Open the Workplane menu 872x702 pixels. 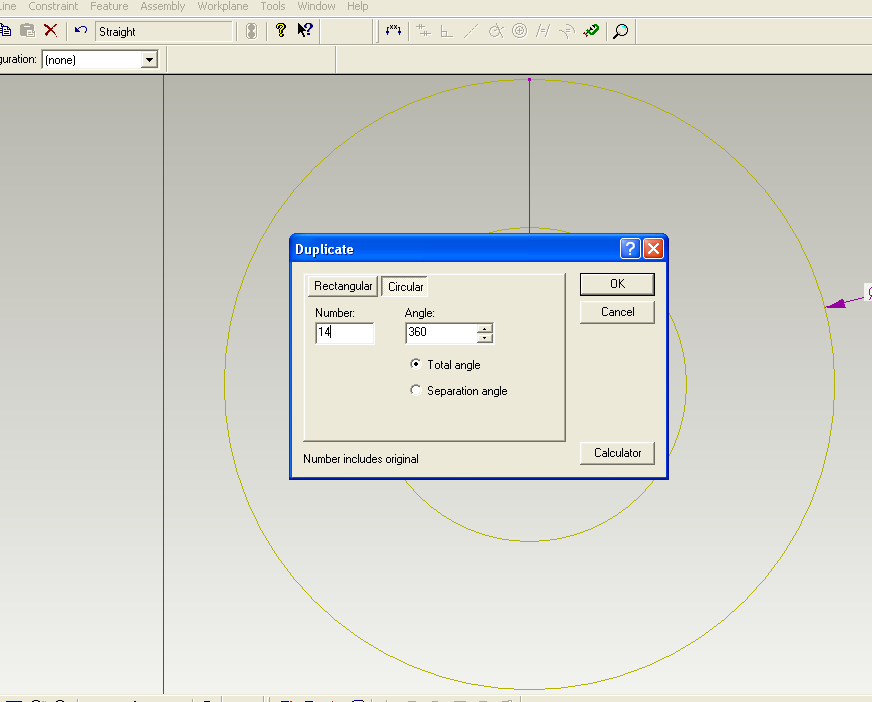[x=222, y=6]
